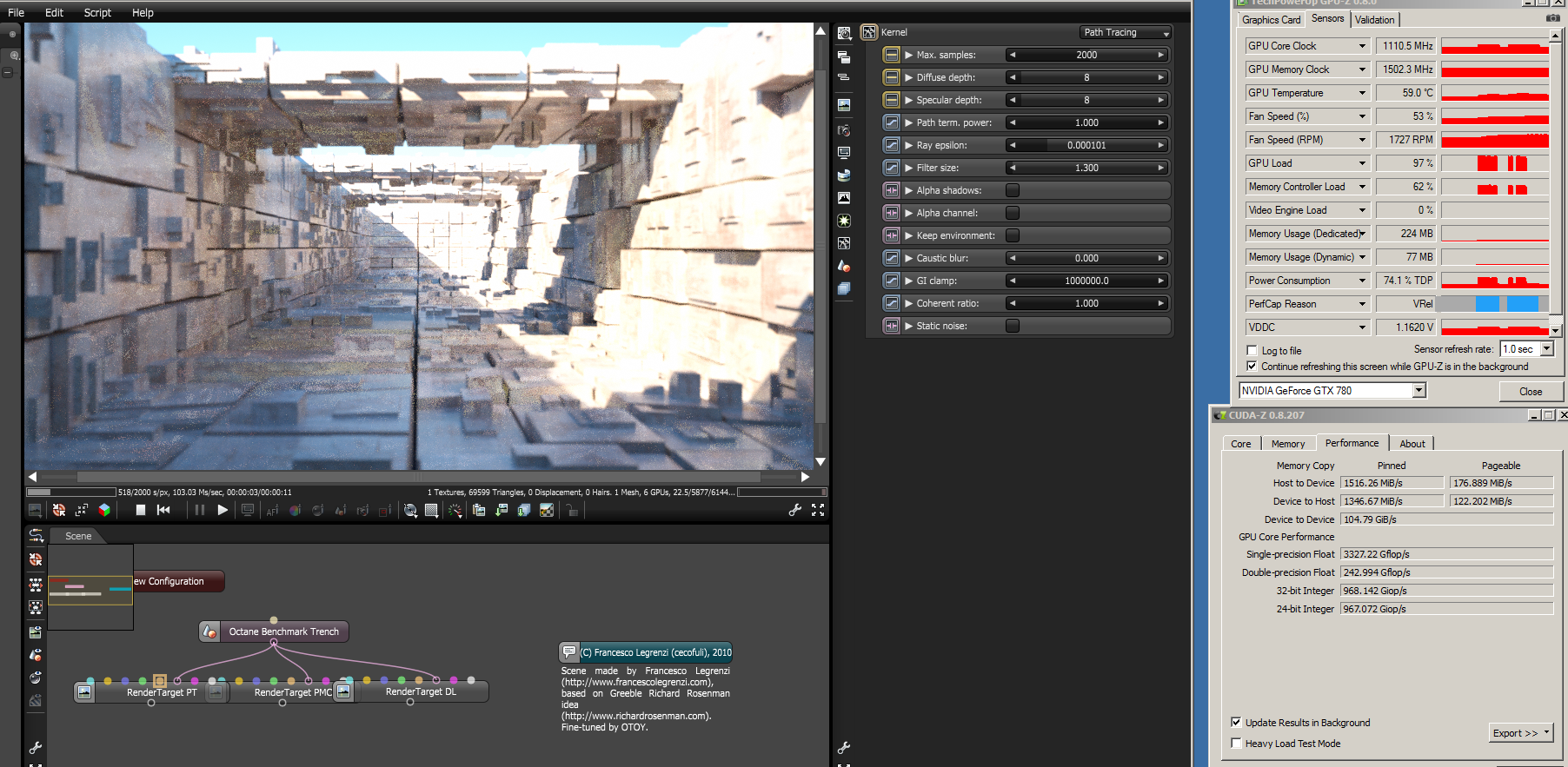
Task: Click the comment bubble icon on Francesco Legrenzi note
Action: click(x=569, y=651)
